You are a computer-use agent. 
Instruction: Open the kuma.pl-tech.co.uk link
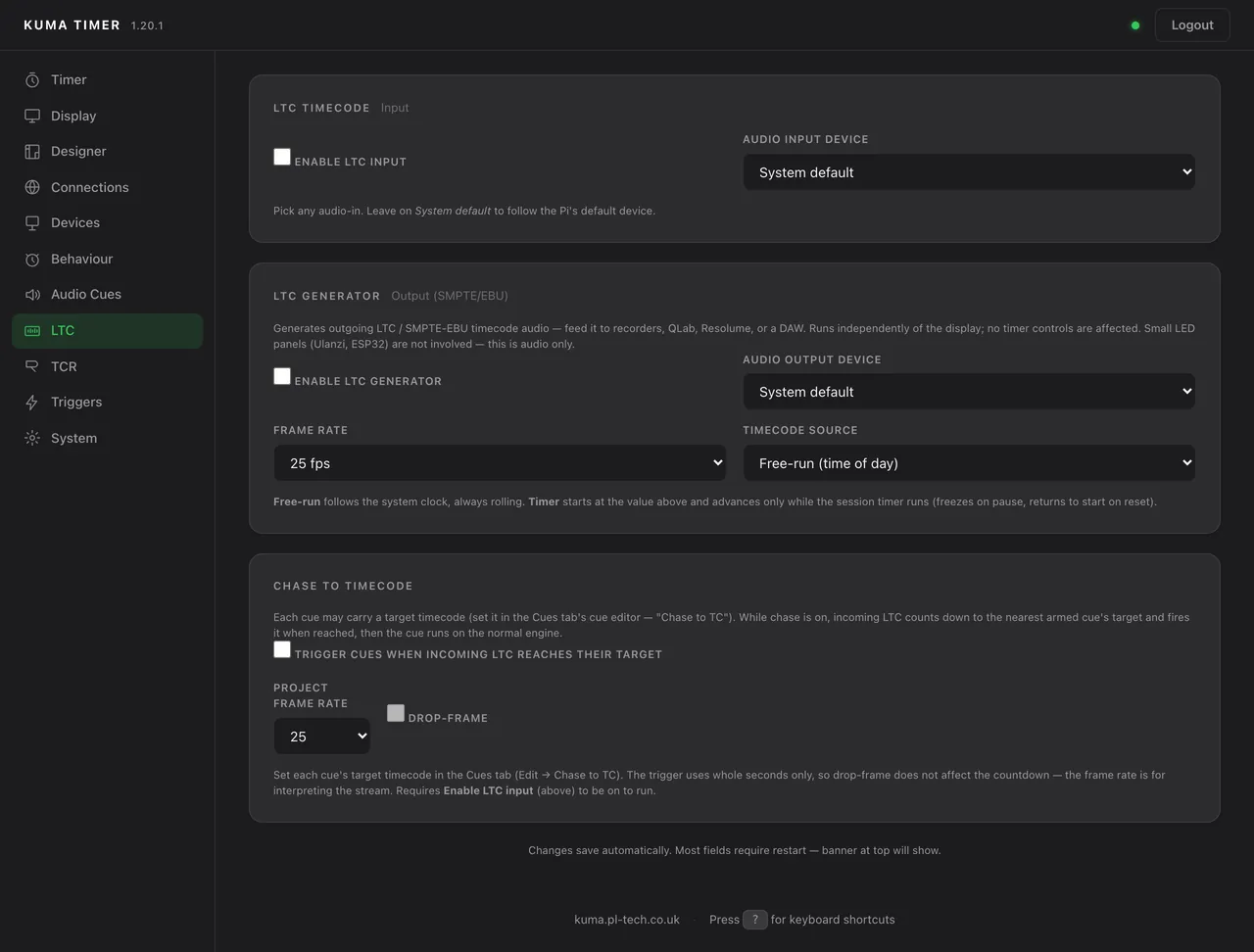pyautogui.click(x=627, y=920)
